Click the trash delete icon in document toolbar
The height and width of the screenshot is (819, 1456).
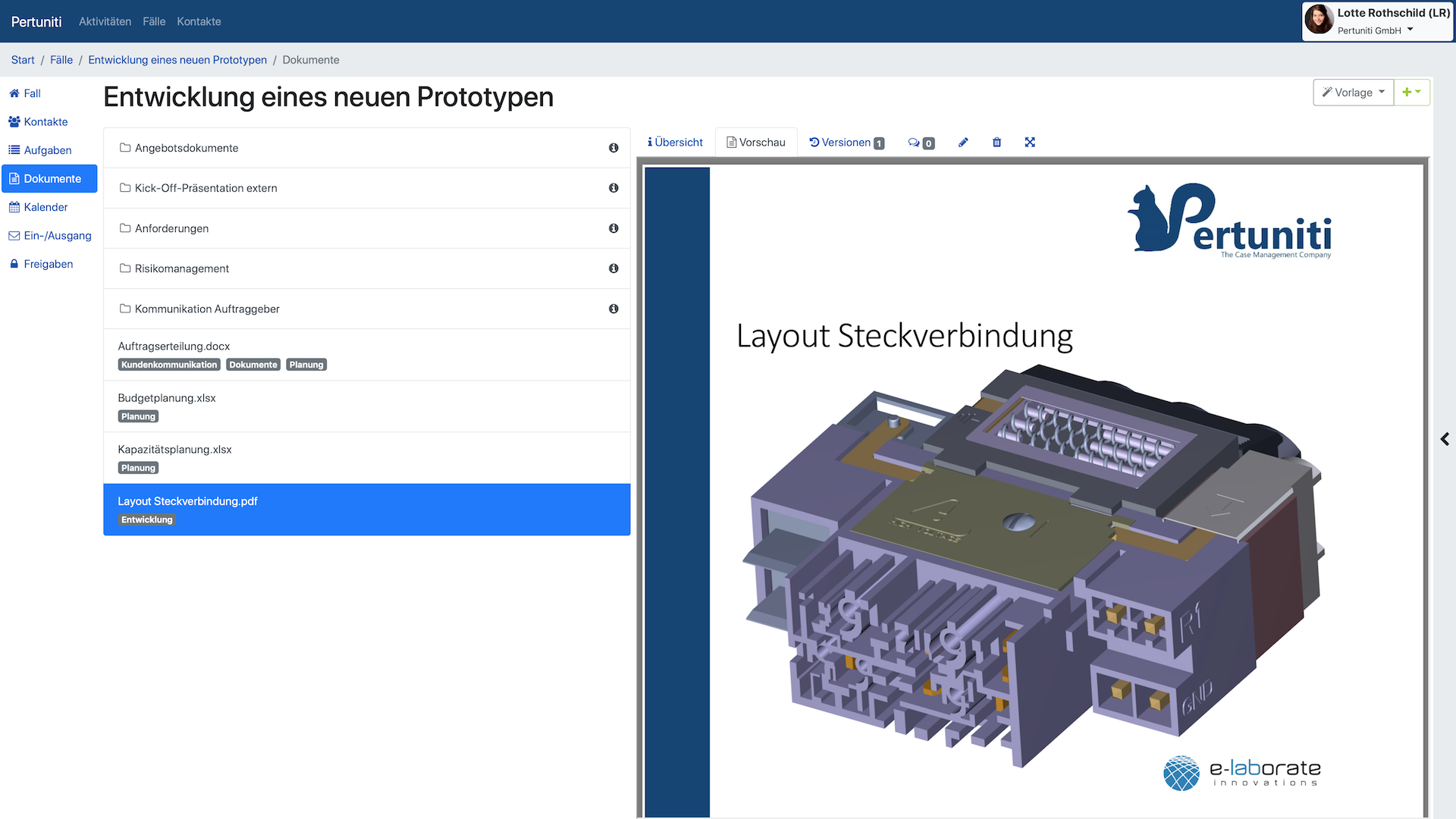(997, 143)
